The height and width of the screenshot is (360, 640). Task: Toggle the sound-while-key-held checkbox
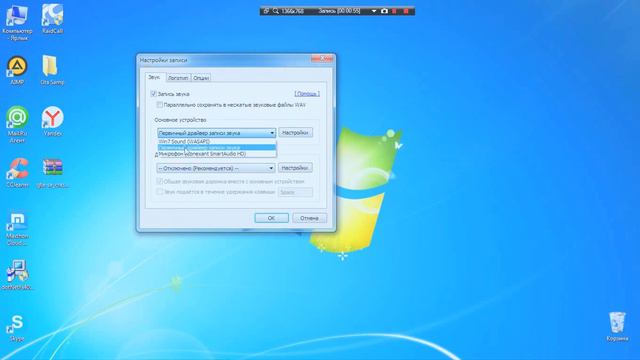160,191
